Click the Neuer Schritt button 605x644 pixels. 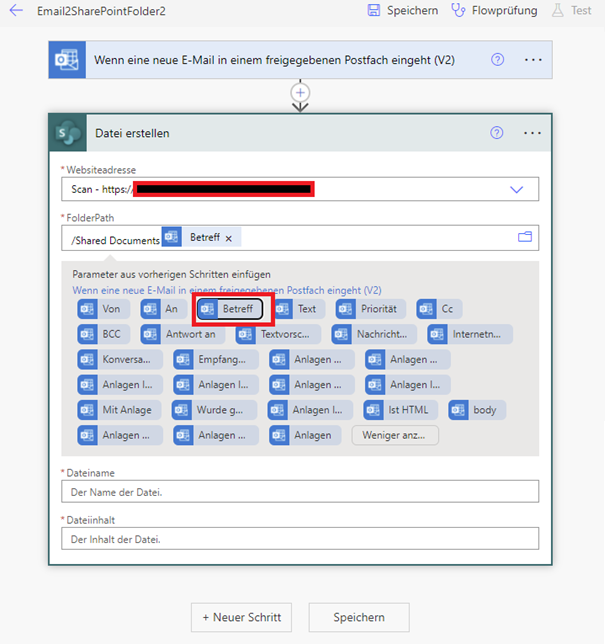click(242, 617)
